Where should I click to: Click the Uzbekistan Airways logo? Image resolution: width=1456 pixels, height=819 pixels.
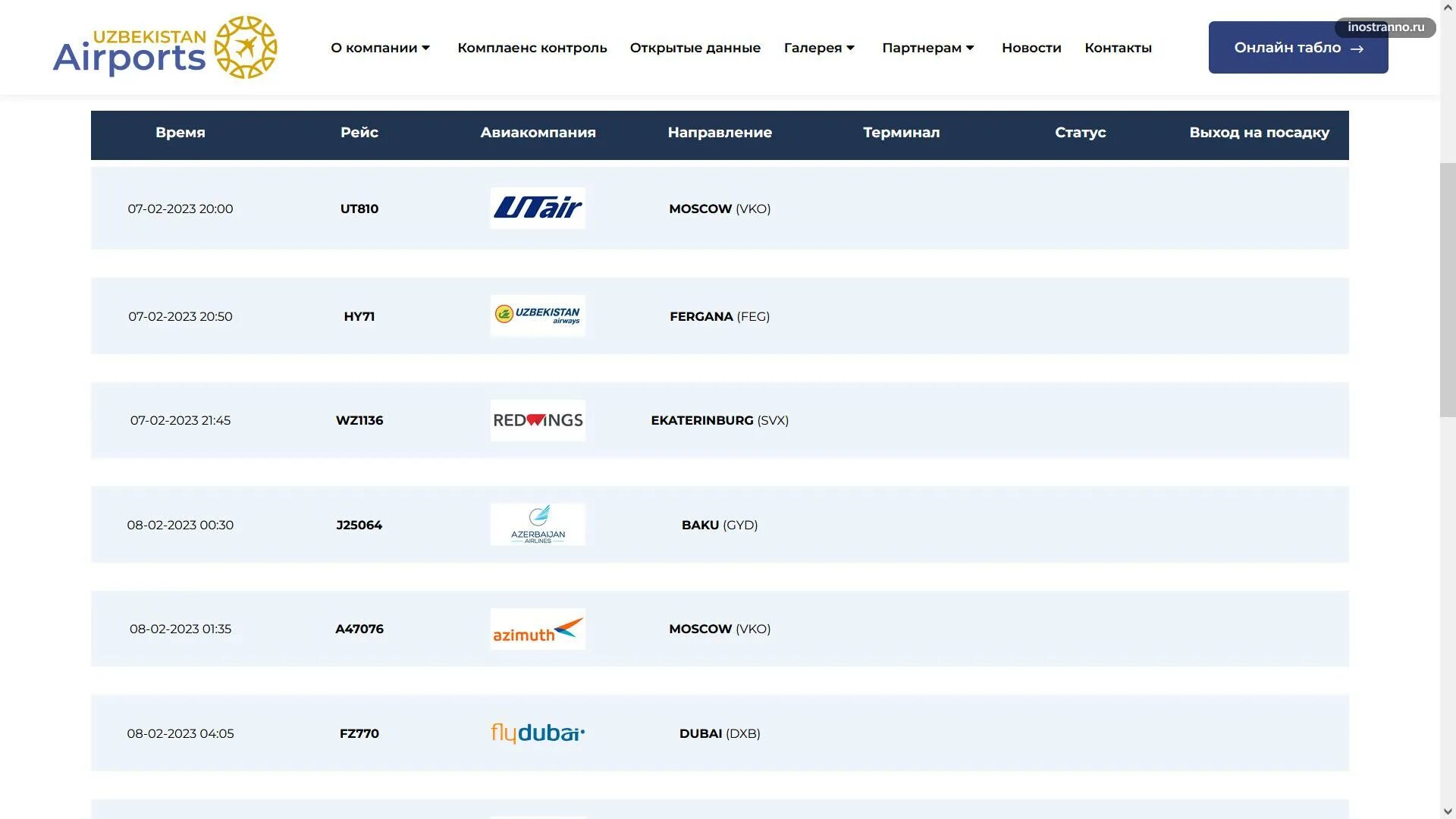coord(538,315)
